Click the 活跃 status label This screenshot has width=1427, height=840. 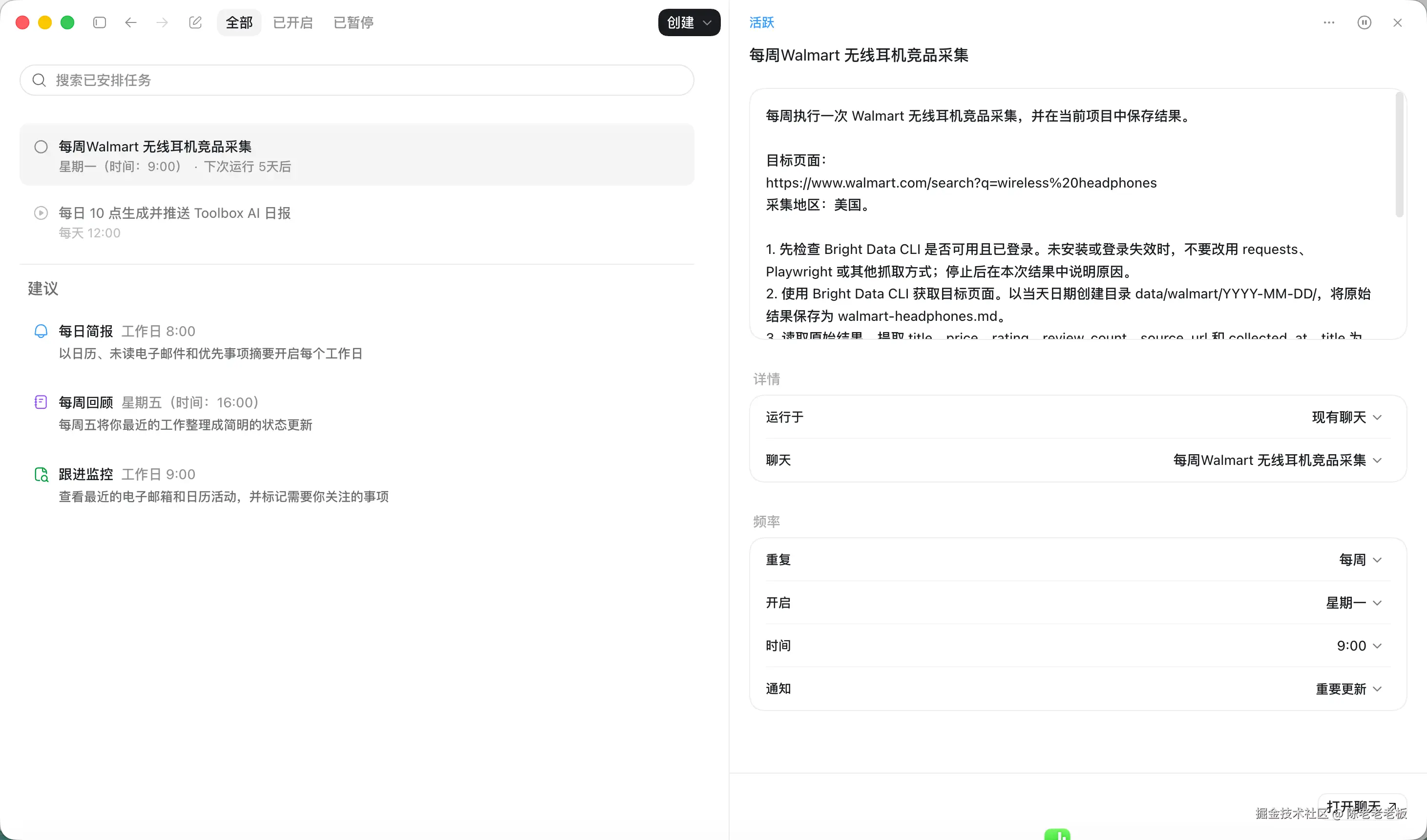coord(762,22)
